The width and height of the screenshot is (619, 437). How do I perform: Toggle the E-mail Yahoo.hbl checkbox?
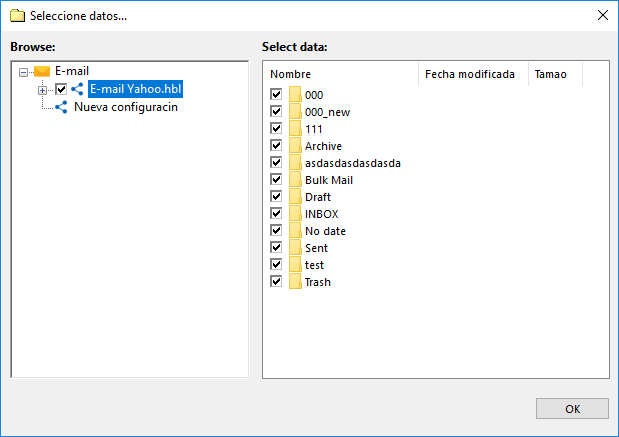click(60, 89)
